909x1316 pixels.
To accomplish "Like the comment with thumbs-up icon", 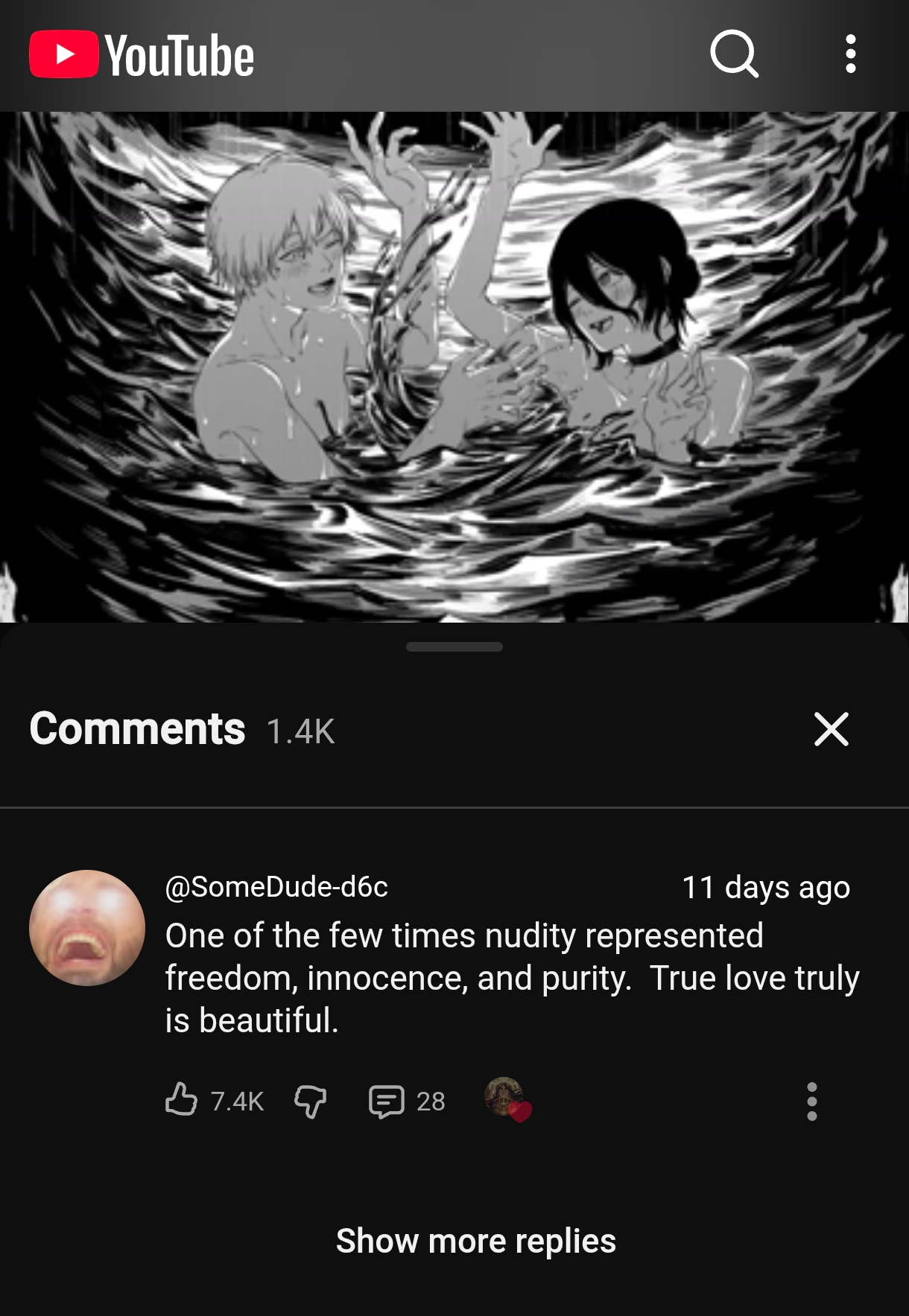I will pos(181,1100).
